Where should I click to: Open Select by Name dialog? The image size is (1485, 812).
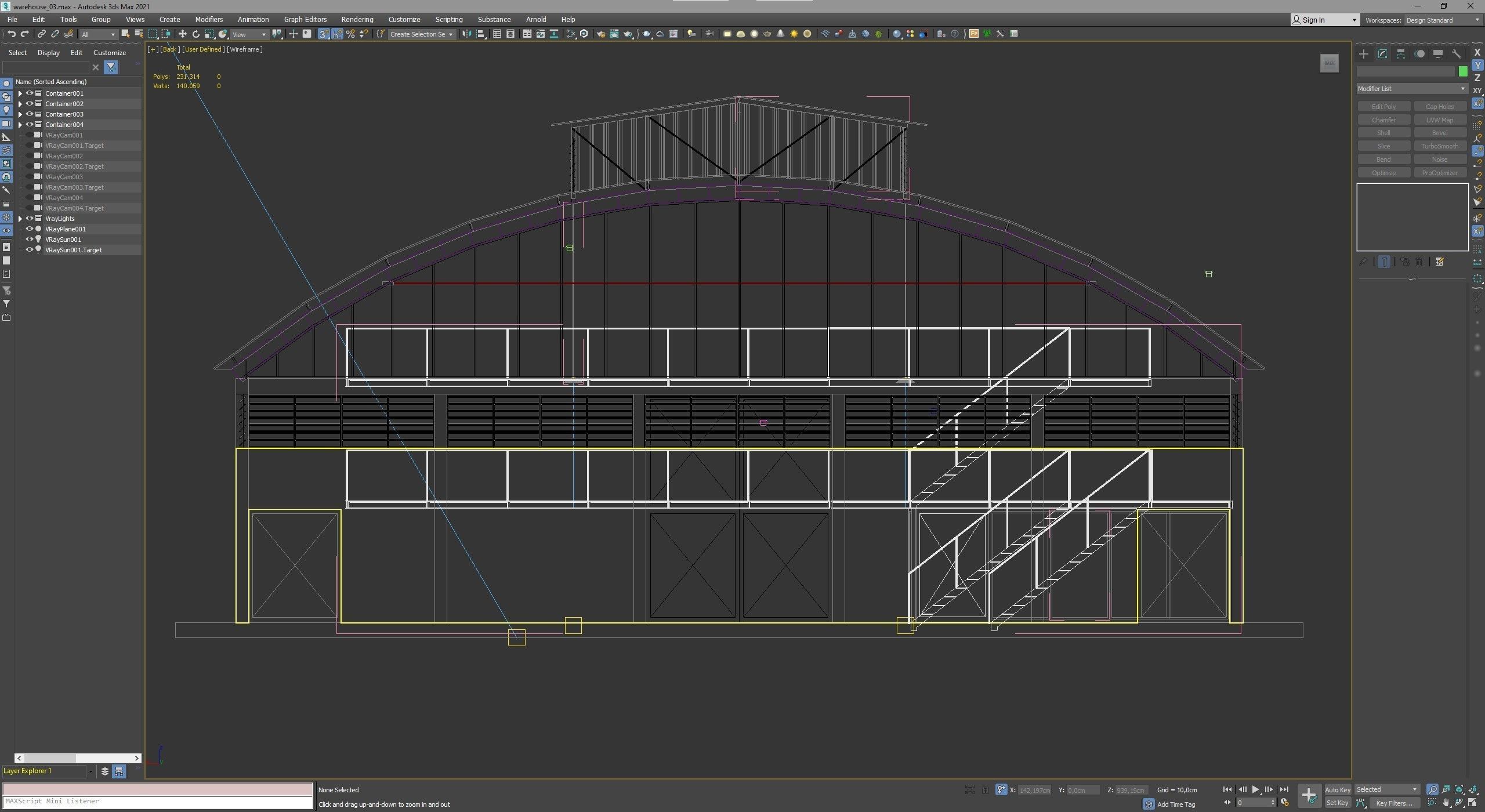pos(139,34)
